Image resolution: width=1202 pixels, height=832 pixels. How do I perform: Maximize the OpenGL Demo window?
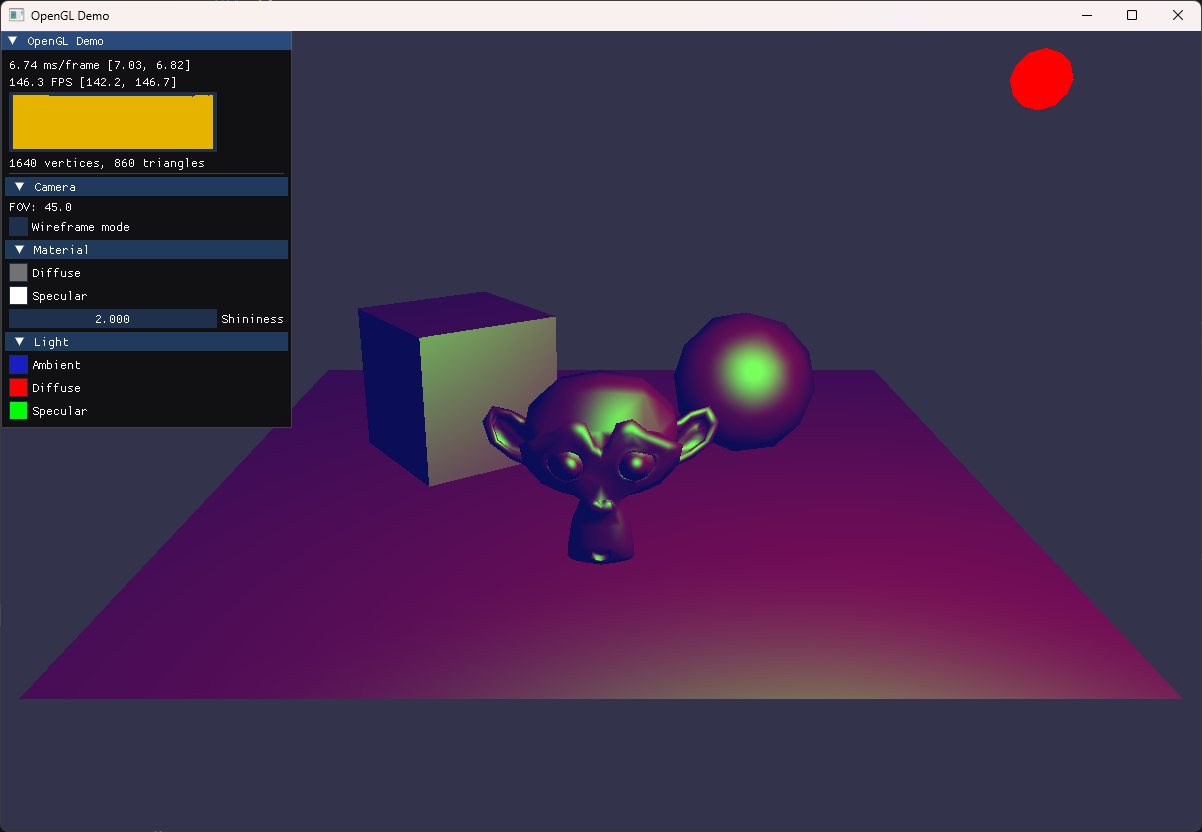(x=1132, y=15)
